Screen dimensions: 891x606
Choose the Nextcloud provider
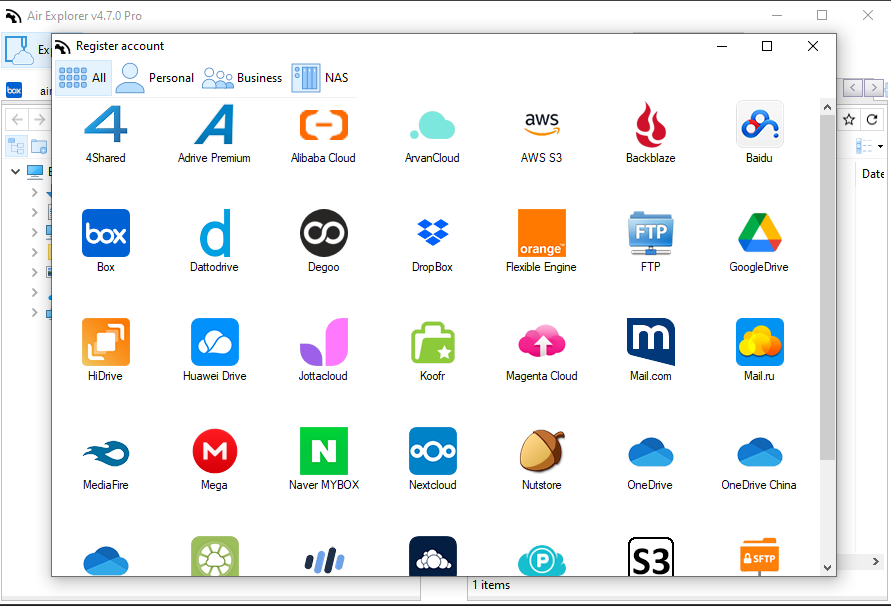(x=432, y=459)
